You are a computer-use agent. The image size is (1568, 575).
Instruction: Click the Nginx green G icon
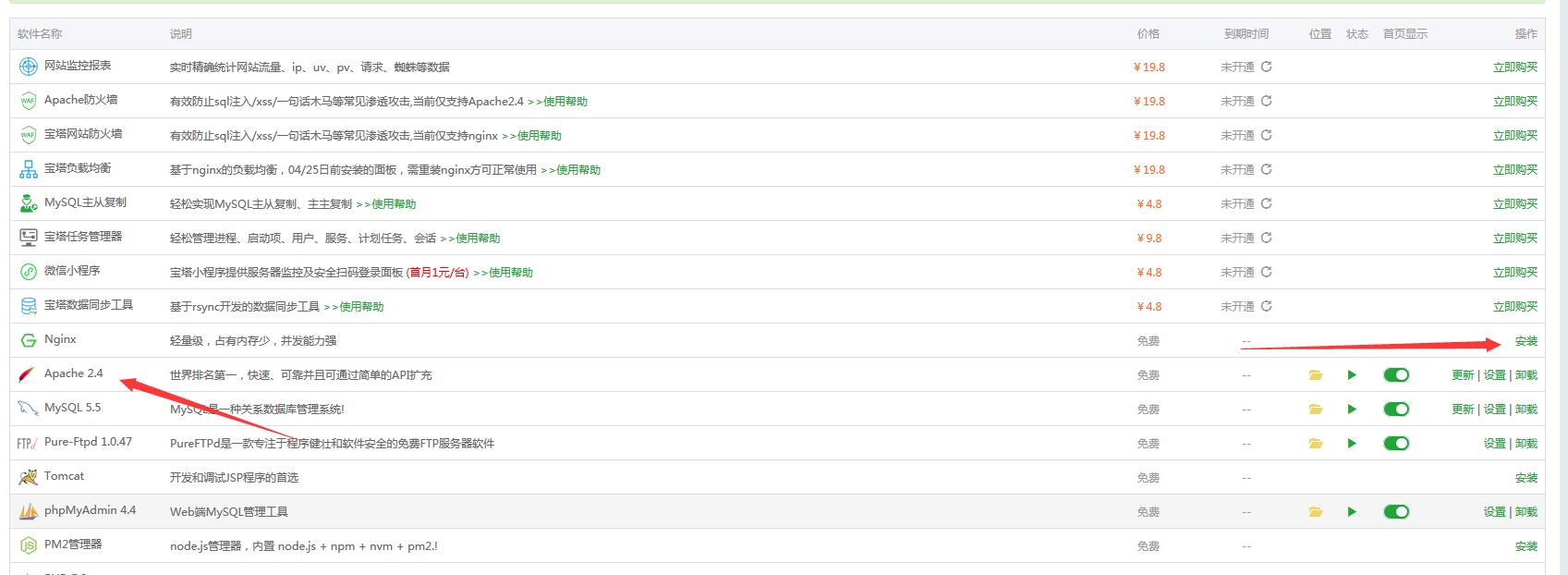click(29, 340)
